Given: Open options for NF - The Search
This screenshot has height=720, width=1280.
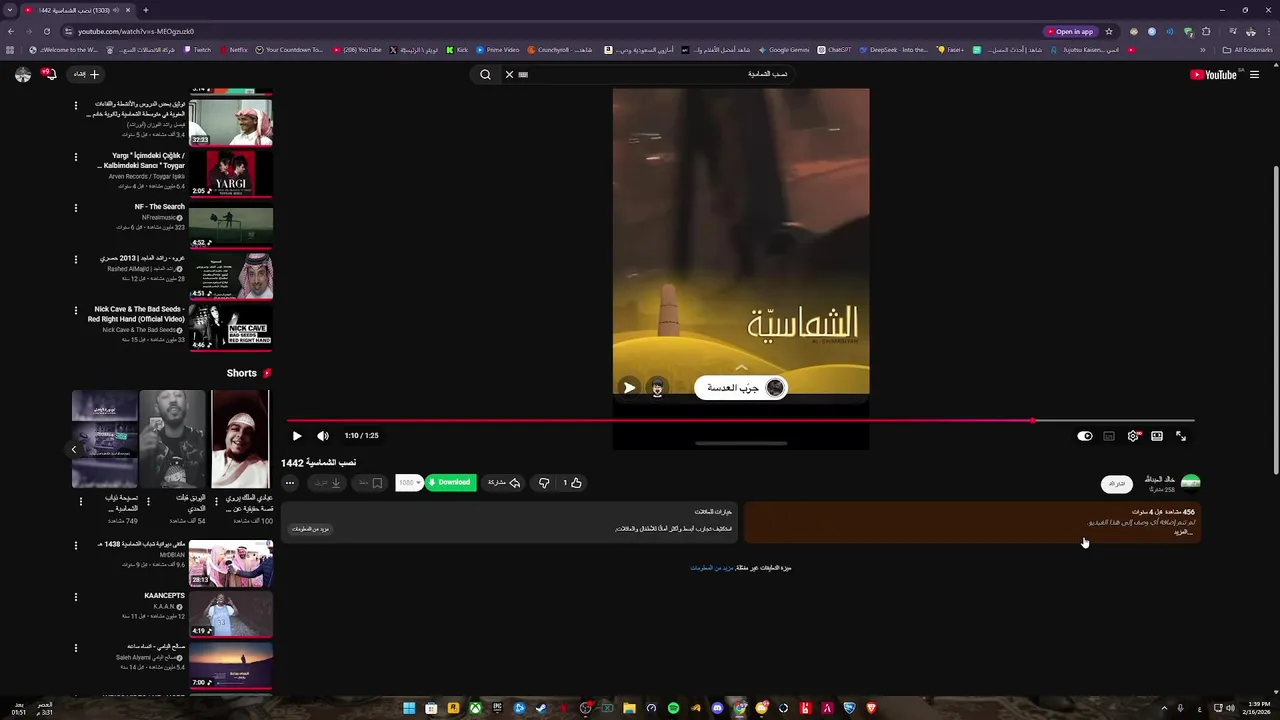Looking at the screenshot, I should [x=75, y=208].
